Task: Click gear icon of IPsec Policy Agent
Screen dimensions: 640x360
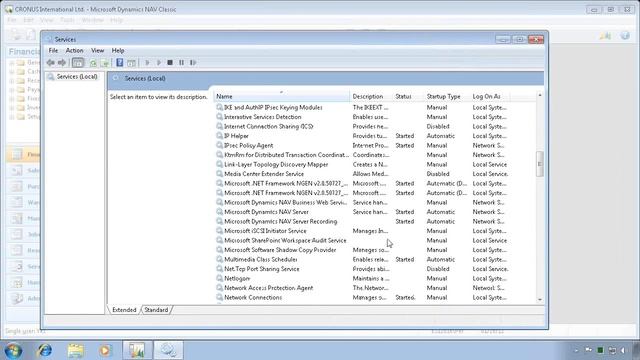Action: pos(220,145)
